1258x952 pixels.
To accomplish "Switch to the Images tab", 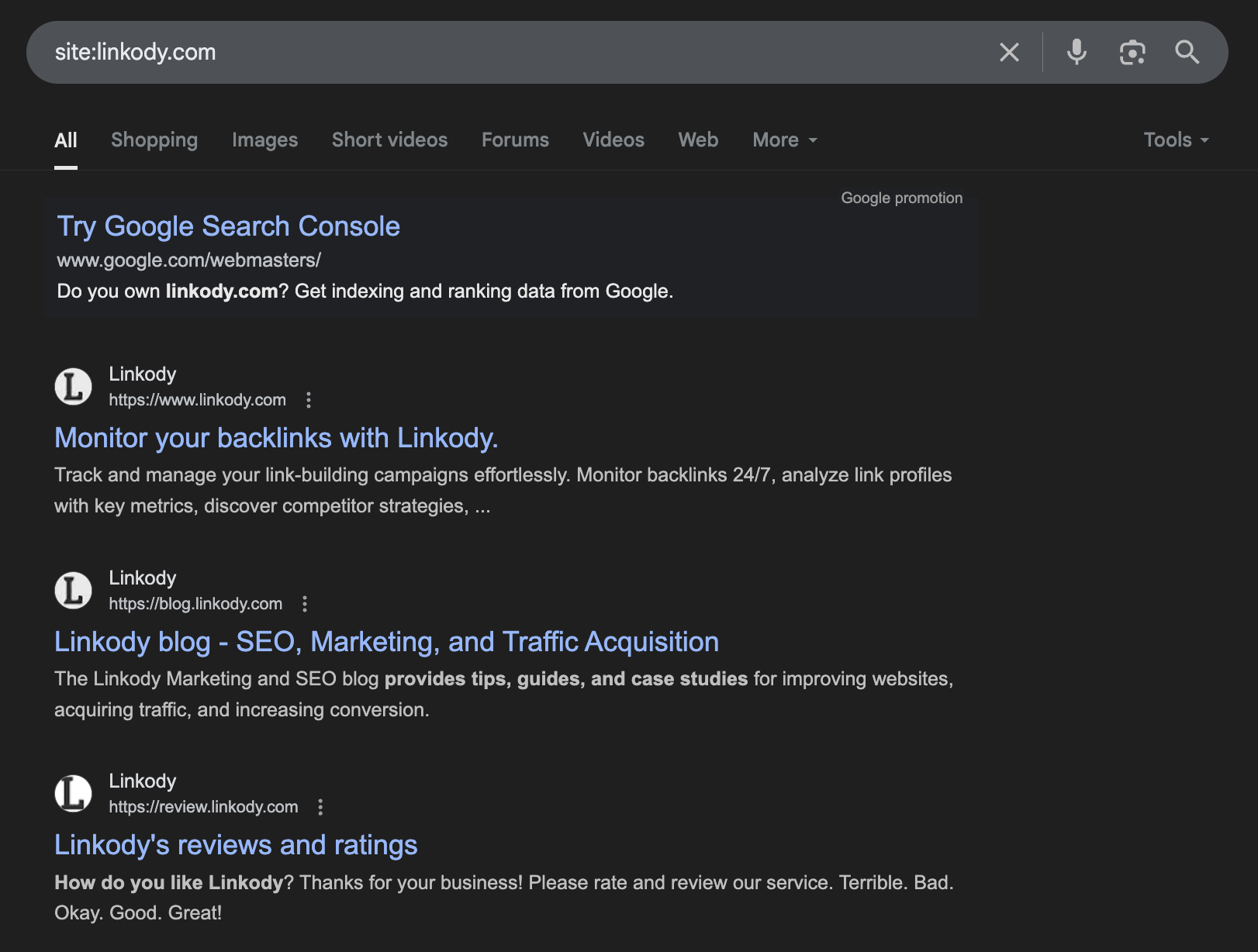I will pos(265,140).
